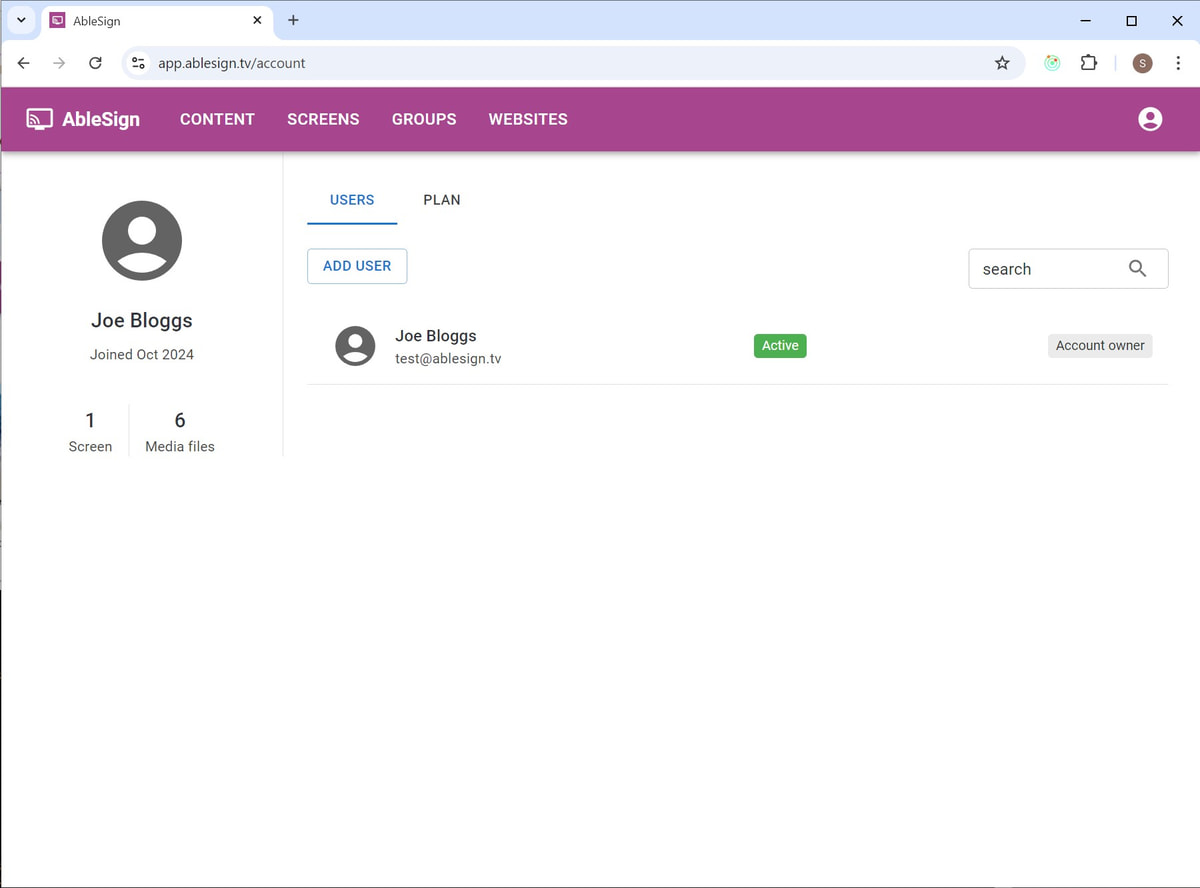Click Joe Bloggs avatar in user row
Screen dimensions: 1200x888
tap(355, 346)
